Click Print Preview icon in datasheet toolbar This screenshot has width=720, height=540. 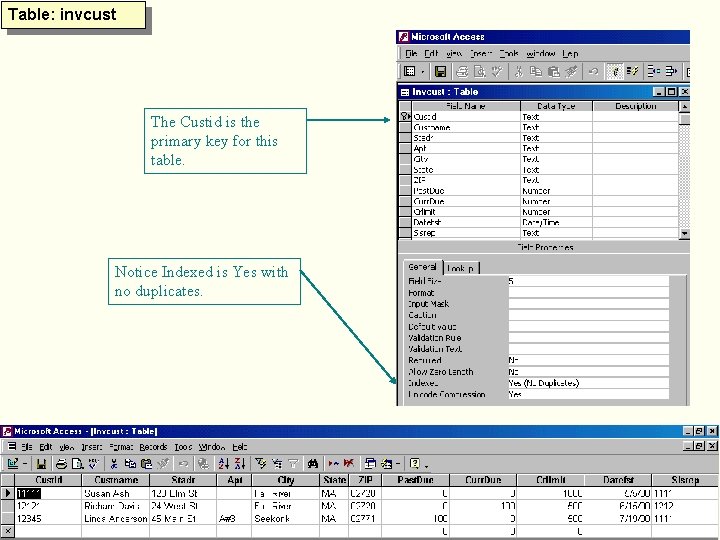[77, 464]
